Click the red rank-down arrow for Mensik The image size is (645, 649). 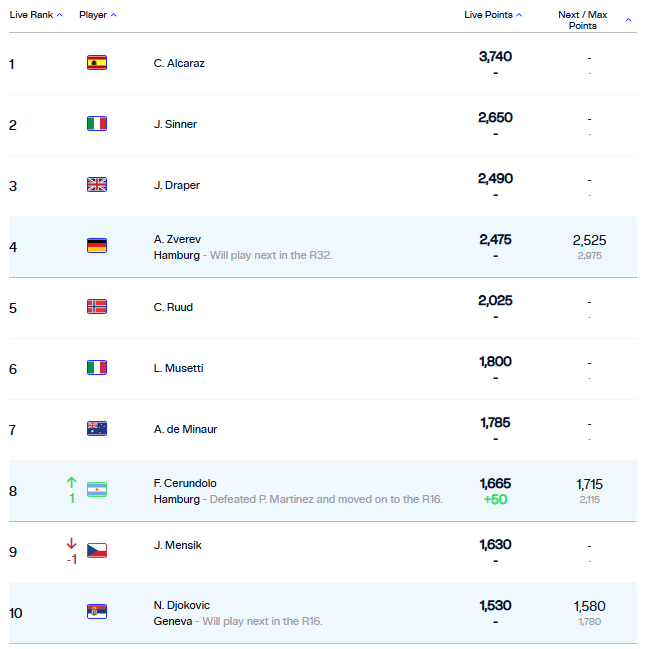click(71, 544)
